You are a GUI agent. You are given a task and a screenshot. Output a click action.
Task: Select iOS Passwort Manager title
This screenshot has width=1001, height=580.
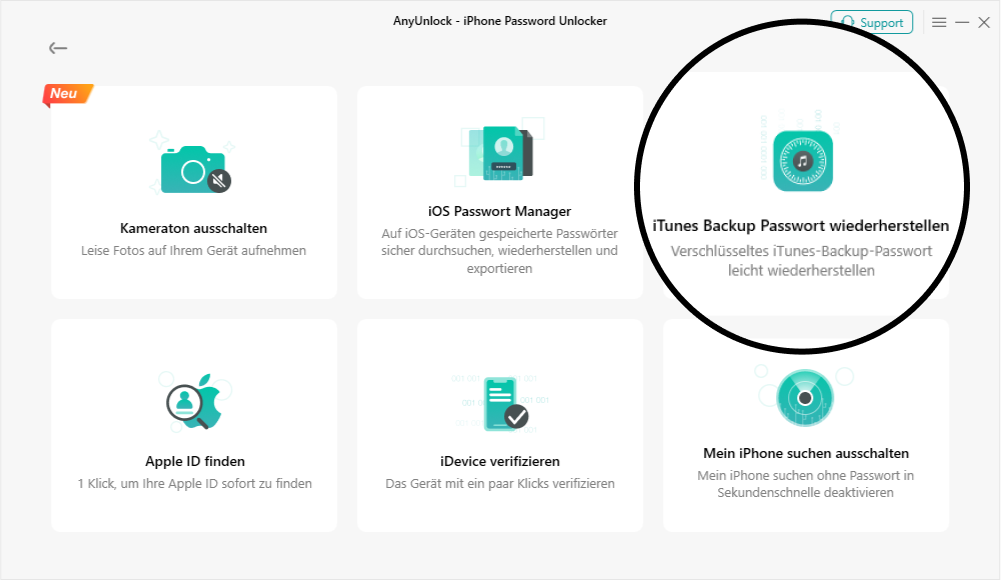[x=499, y=211]
